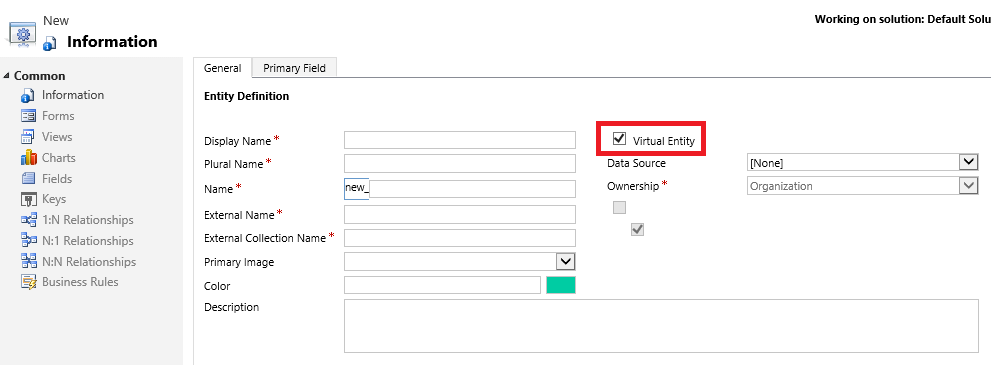991x365 pixels.
Task: Go to the Views section
Action: tap(57, 136)
